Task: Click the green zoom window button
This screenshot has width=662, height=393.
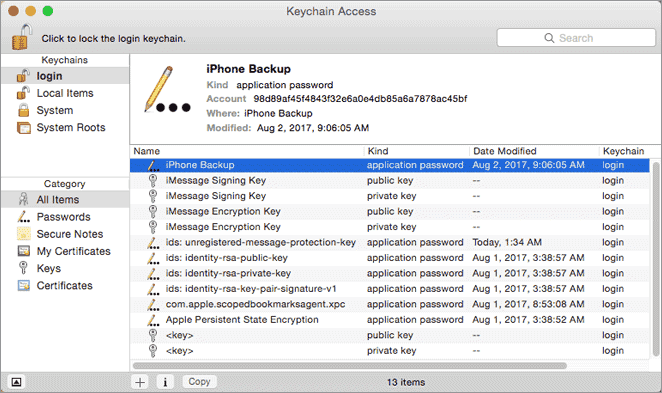Action: tap(48, 11)
